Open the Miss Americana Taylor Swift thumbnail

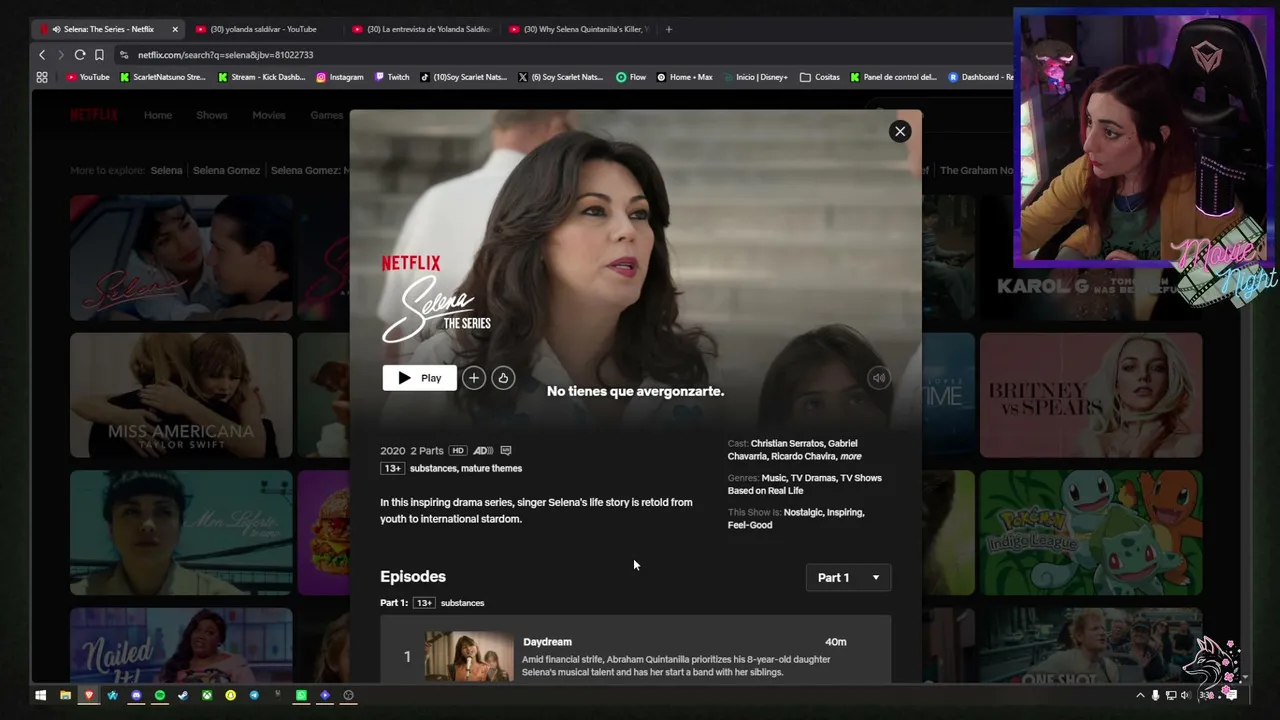click(181, 395)
